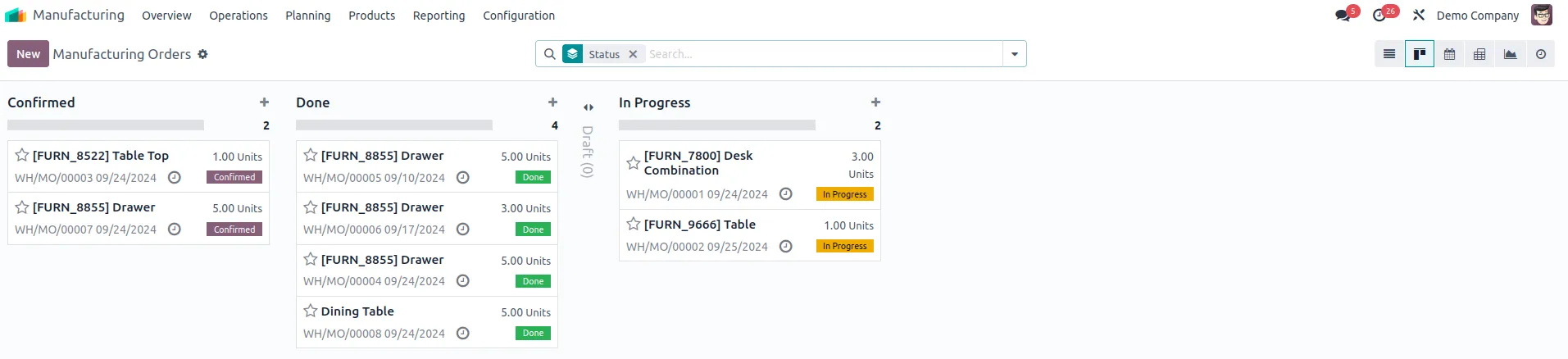Click the Confirmed column progress bar
The image size is (1568, 359).
[x=106, y=125]
